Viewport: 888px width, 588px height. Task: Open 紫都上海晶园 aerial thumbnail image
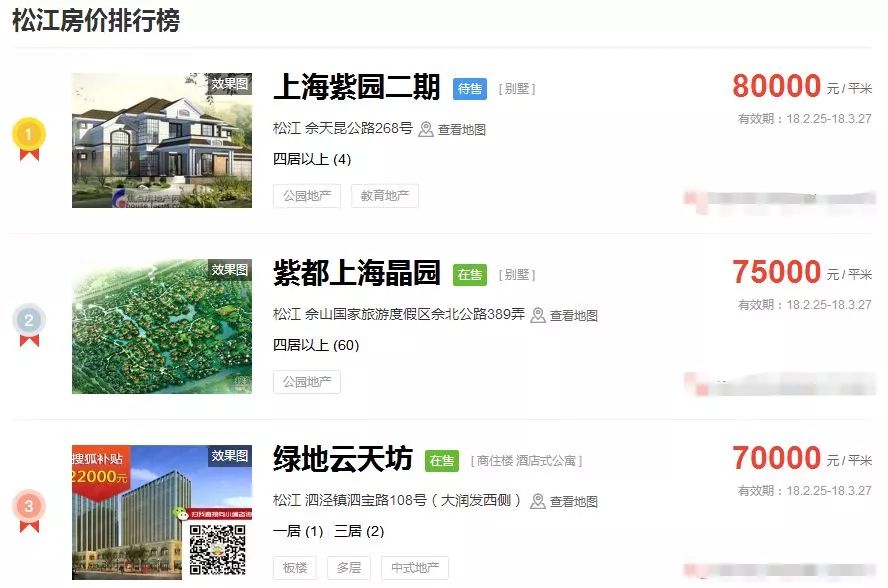pyautogui.click(x=162, y=326)
